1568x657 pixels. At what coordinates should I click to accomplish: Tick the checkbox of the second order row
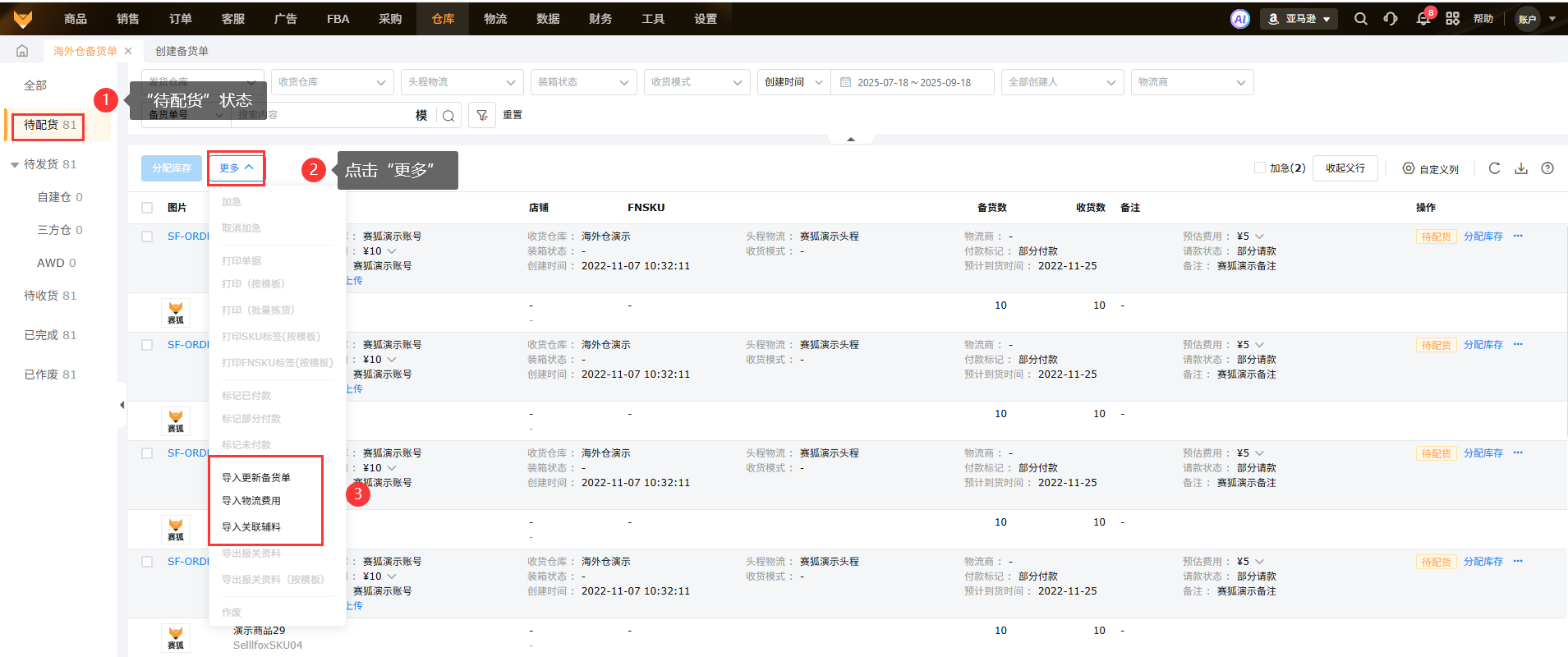click(147, 345)
